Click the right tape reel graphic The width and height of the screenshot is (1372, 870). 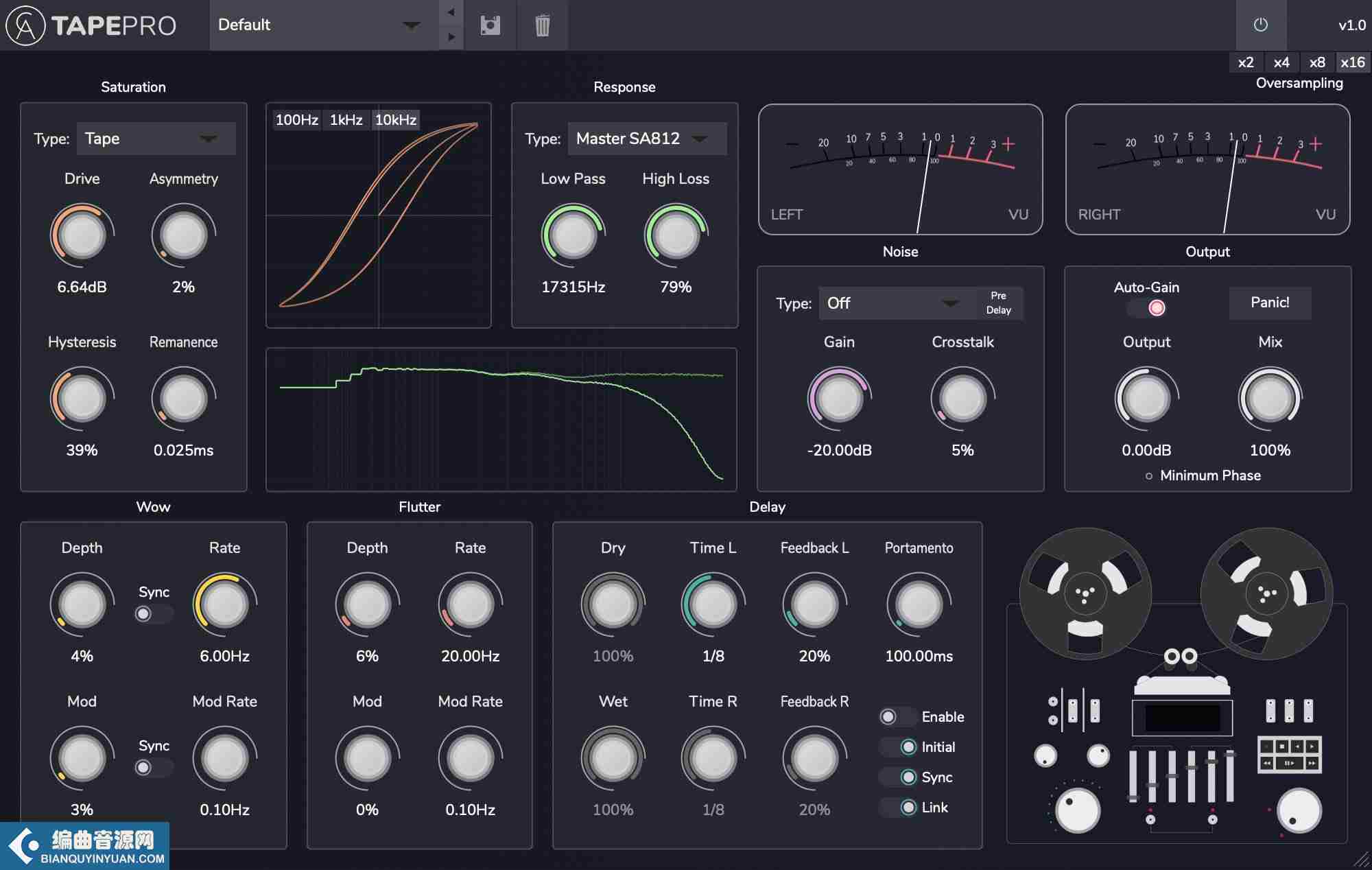[x=1266, y=594]
